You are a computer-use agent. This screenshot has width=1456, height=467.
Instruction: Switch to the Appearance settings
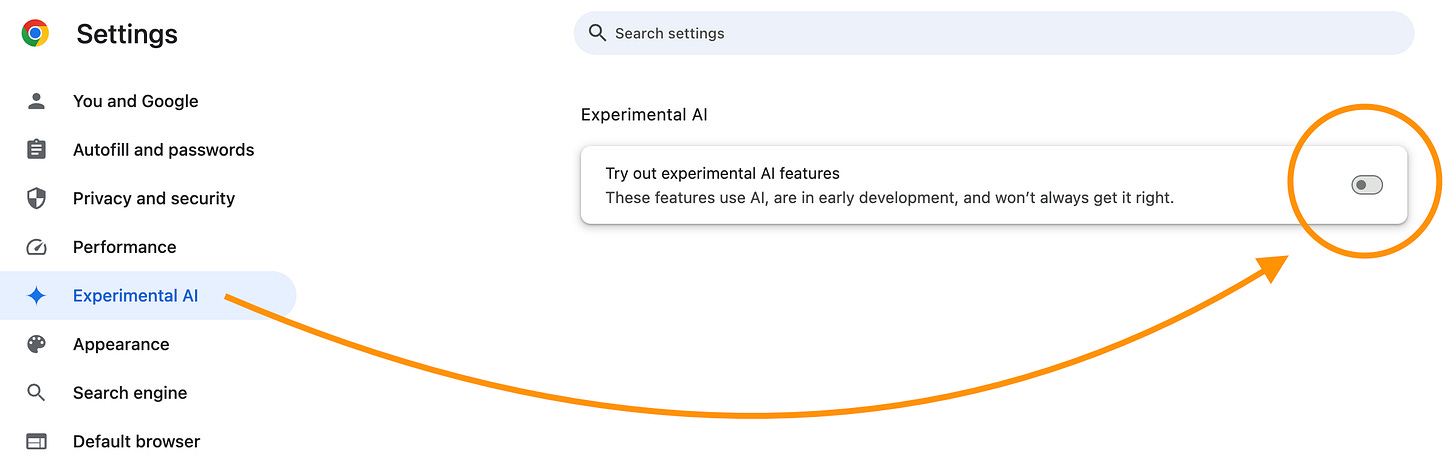point(121,344)
